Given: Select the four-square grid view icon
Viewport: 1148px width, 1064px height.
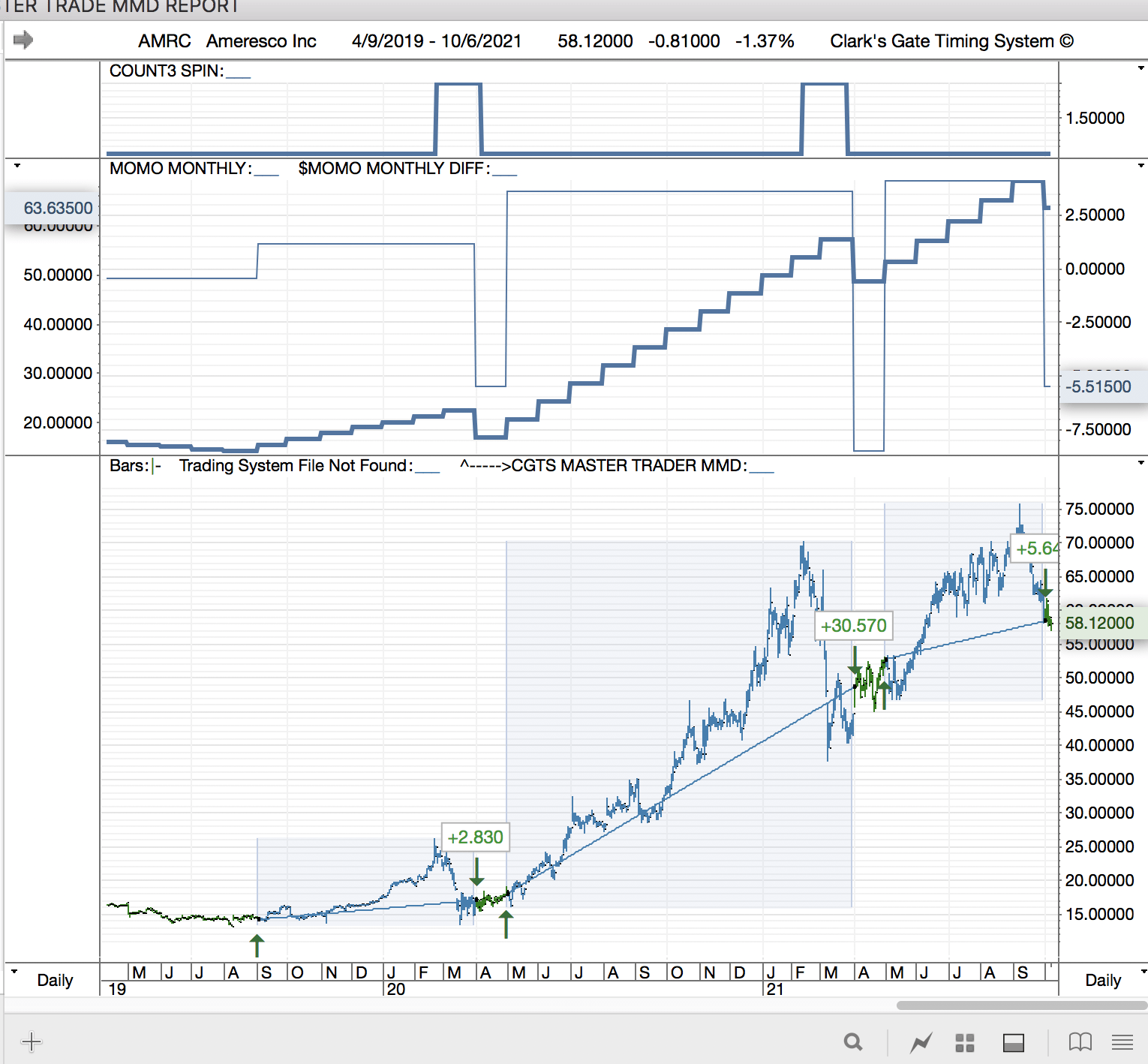Looking at the screenshot, I should (965, 1042).
